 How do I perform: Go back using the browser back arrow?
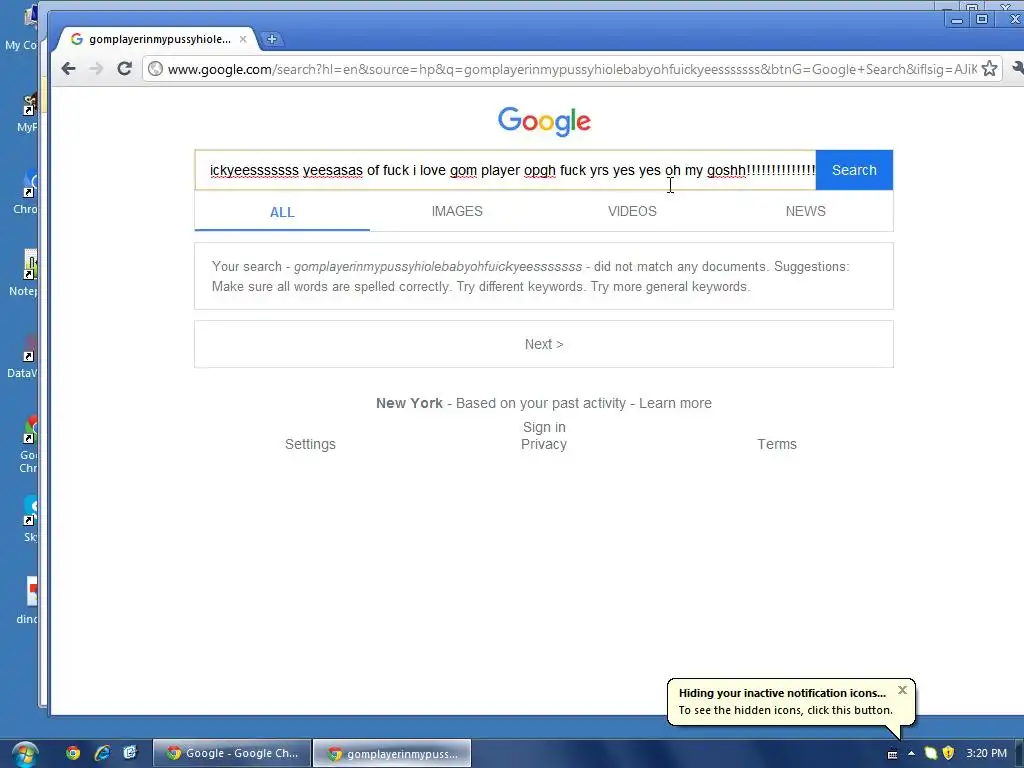click(69, 69)
